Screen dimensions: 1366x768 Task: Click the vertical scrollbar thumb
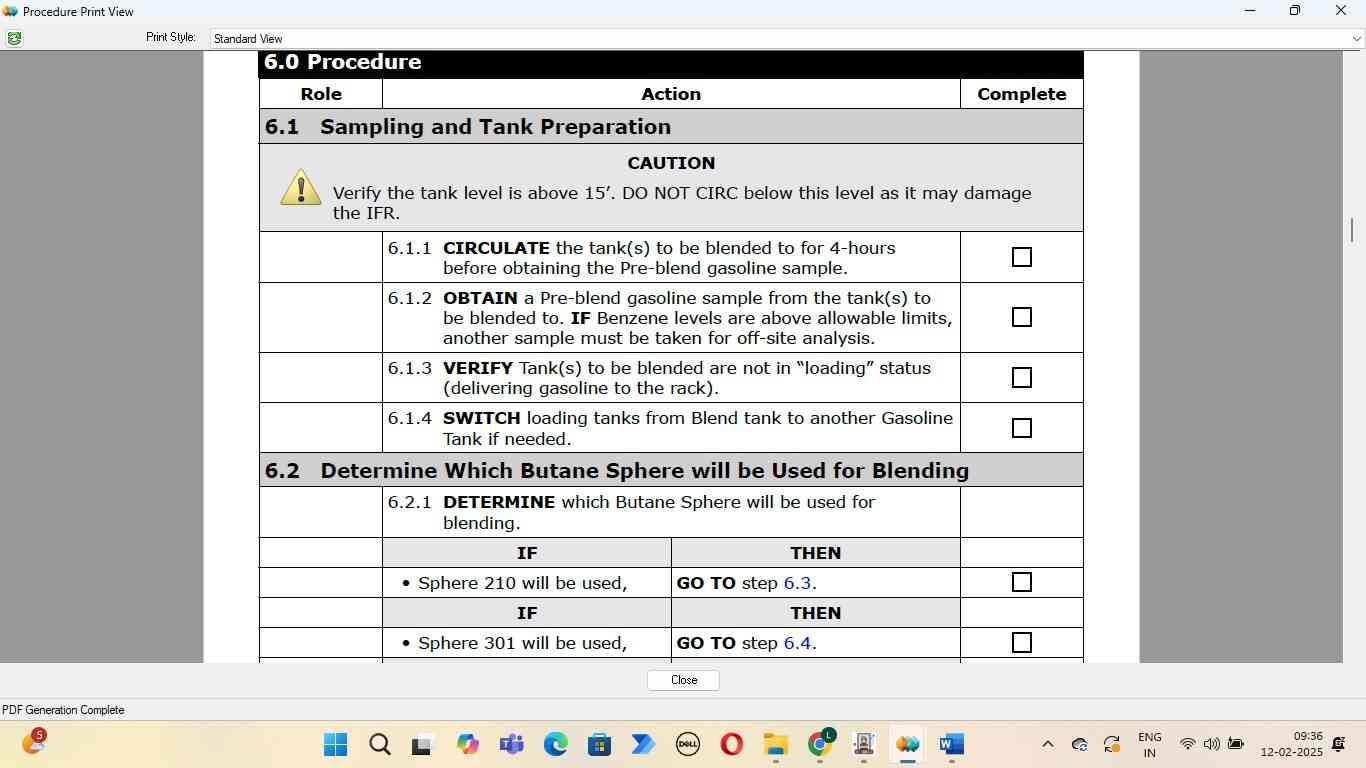[x=1352, y=230]
